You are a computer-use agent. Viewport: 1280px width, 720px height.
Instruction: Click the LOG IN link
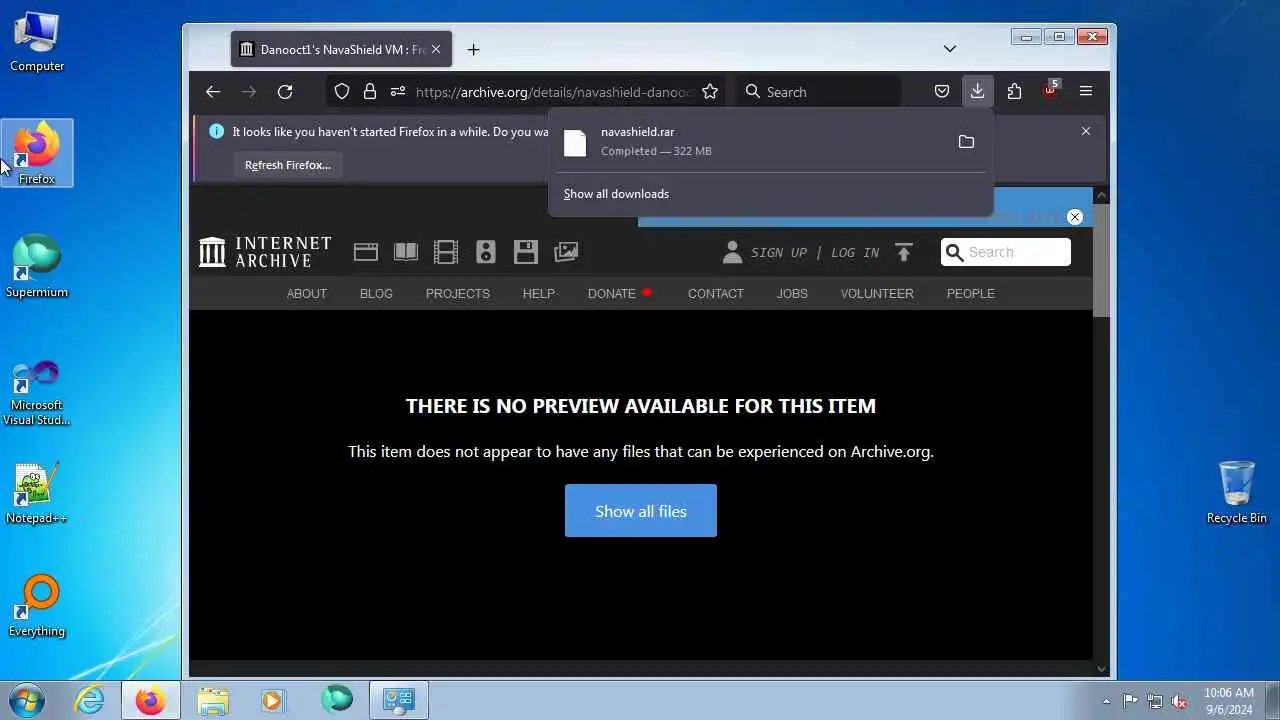[855, 253]
